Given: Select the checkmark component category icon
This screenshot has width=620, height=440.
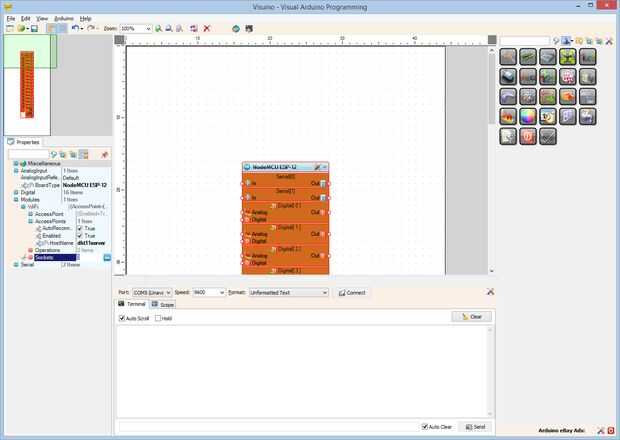Looking at the screenshot, I should [548, 136].
